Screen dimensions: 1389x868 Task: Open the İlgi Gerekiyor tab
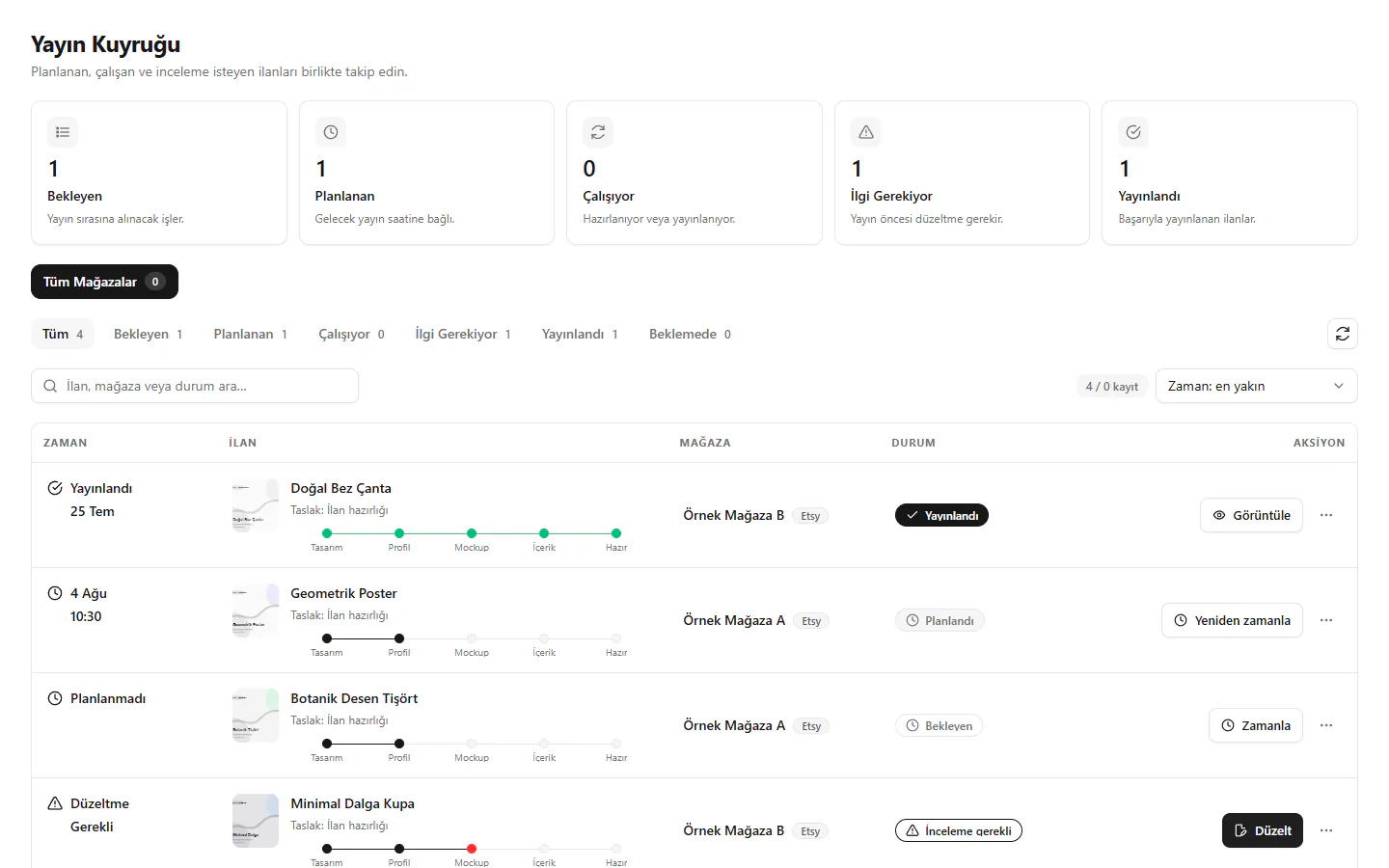tap(463, 334)
